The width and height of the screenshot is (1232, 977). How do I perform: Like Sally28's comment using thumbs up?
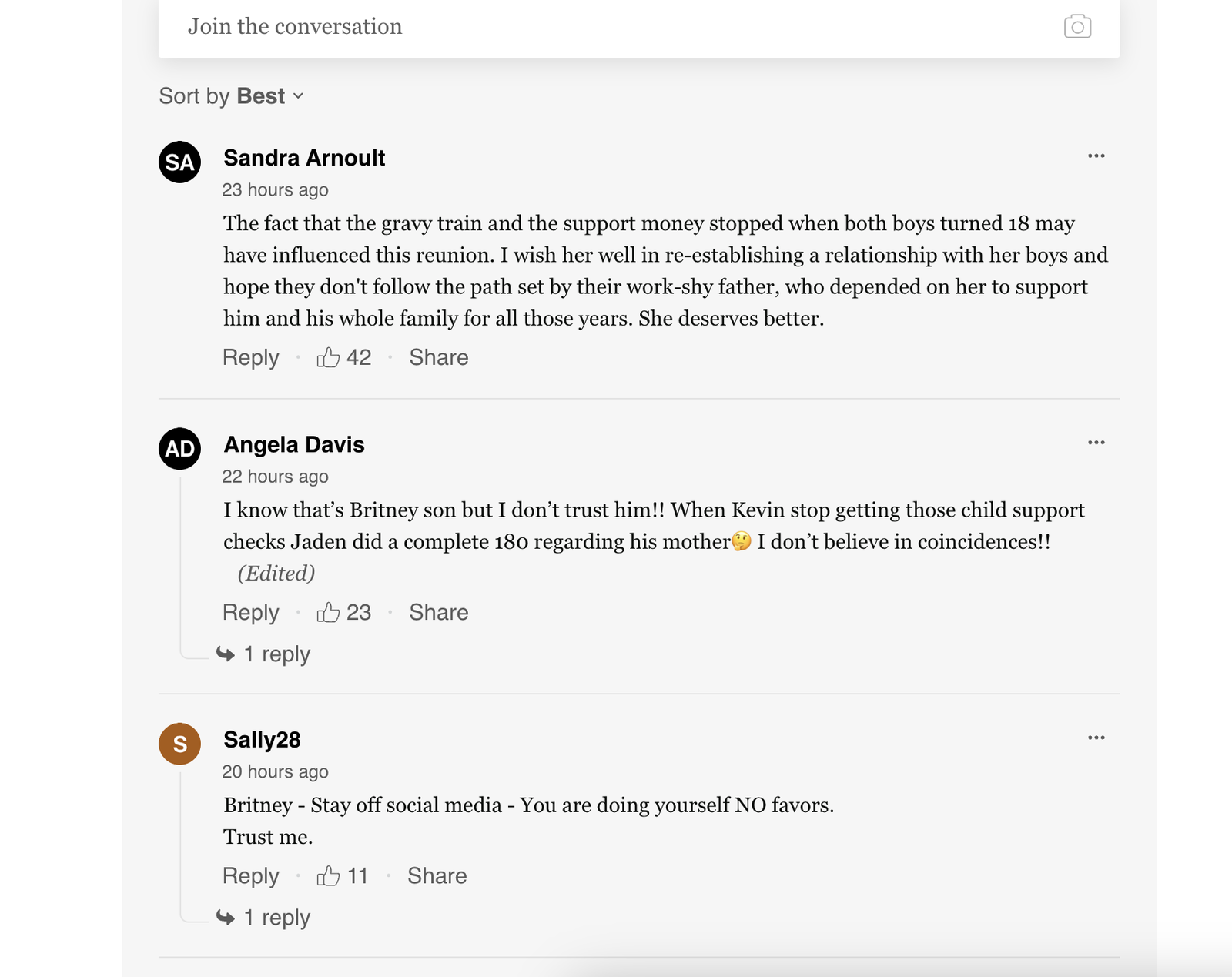pyautogui.click(x=329, y=875)
